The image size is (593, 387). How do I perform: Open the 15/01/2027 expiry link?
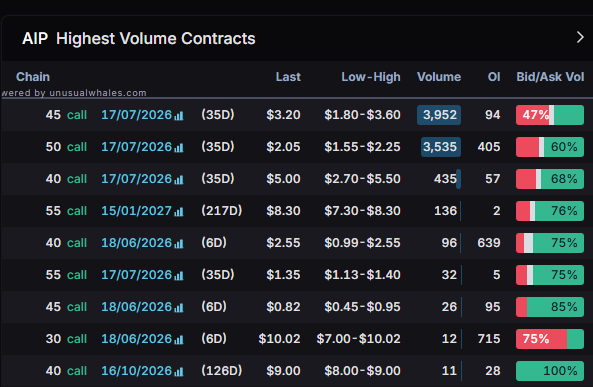point(137,211)
